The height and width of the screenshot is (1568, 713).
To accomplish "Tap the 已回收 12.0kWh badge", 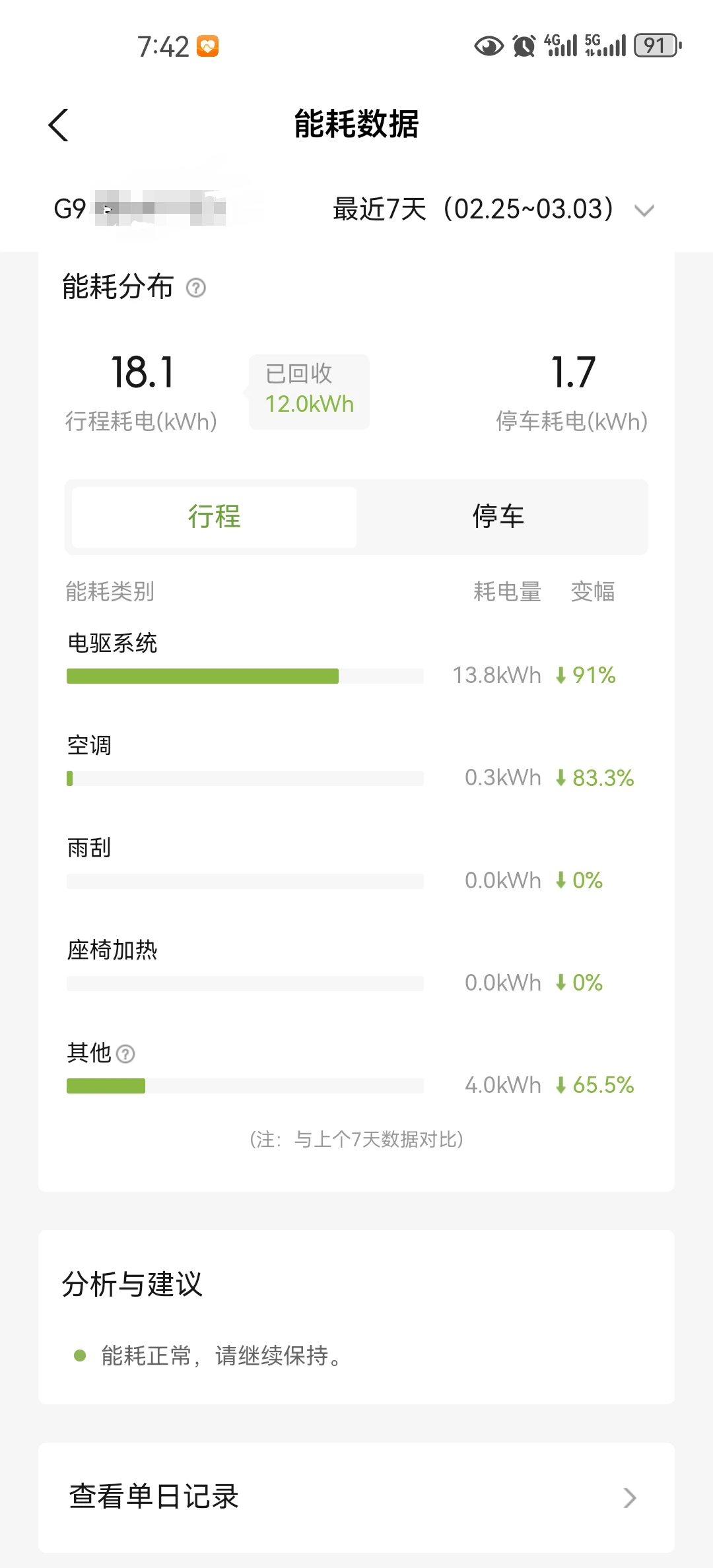I will [309, 392].
